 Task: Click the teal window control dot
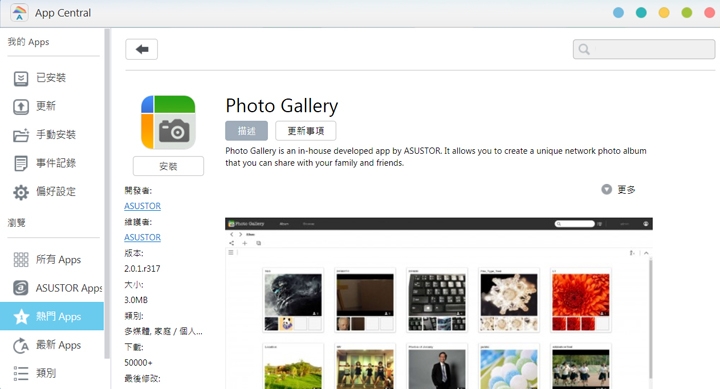tap(641, 12)
